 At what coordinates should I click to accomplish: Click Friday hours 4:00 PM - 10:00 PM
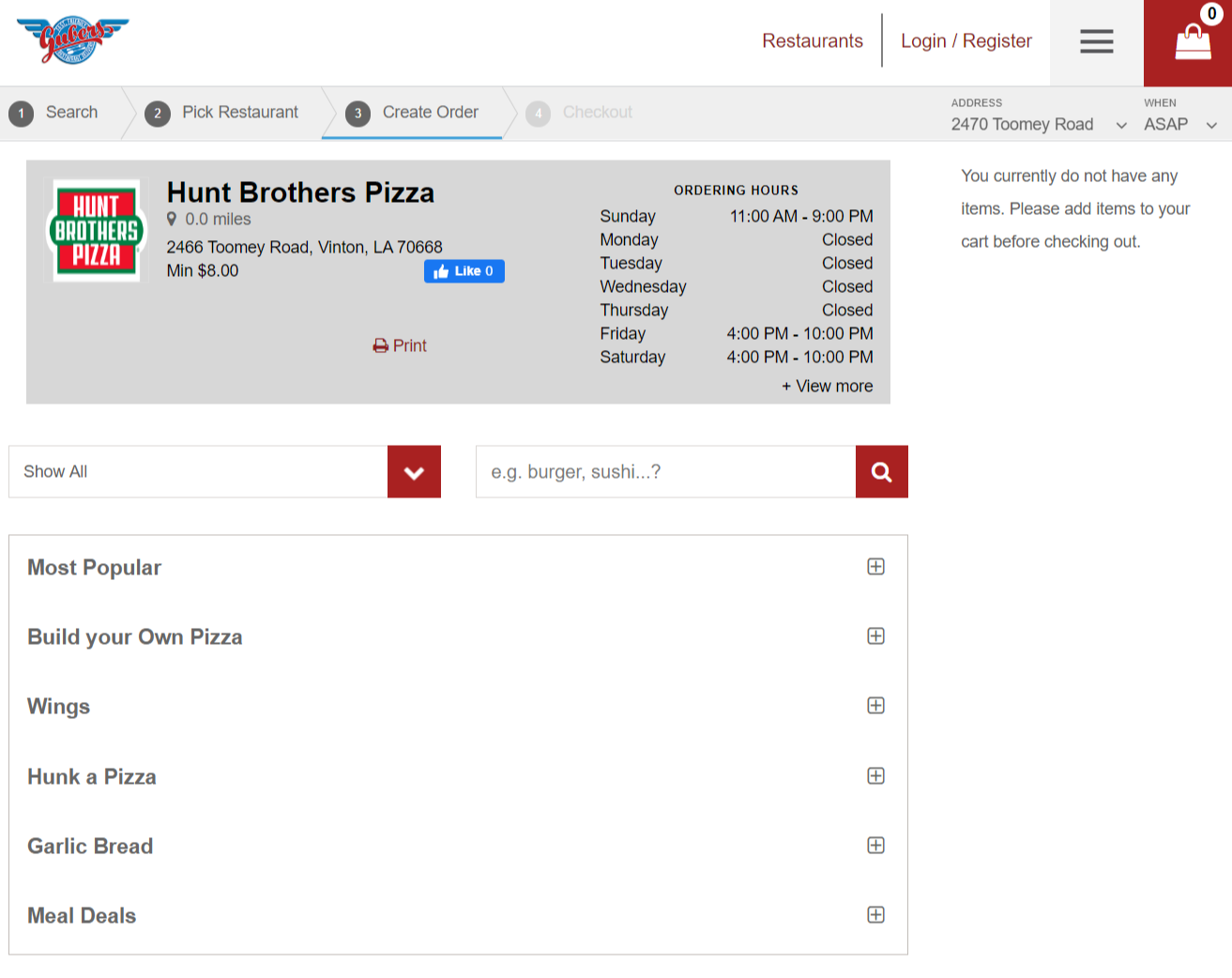pos(799,333)
